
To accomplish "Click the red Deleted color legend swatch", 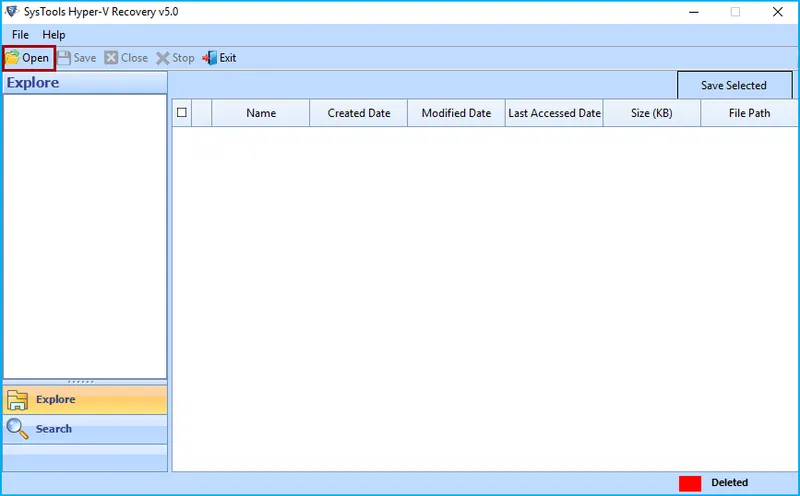I will coord(690,483).
